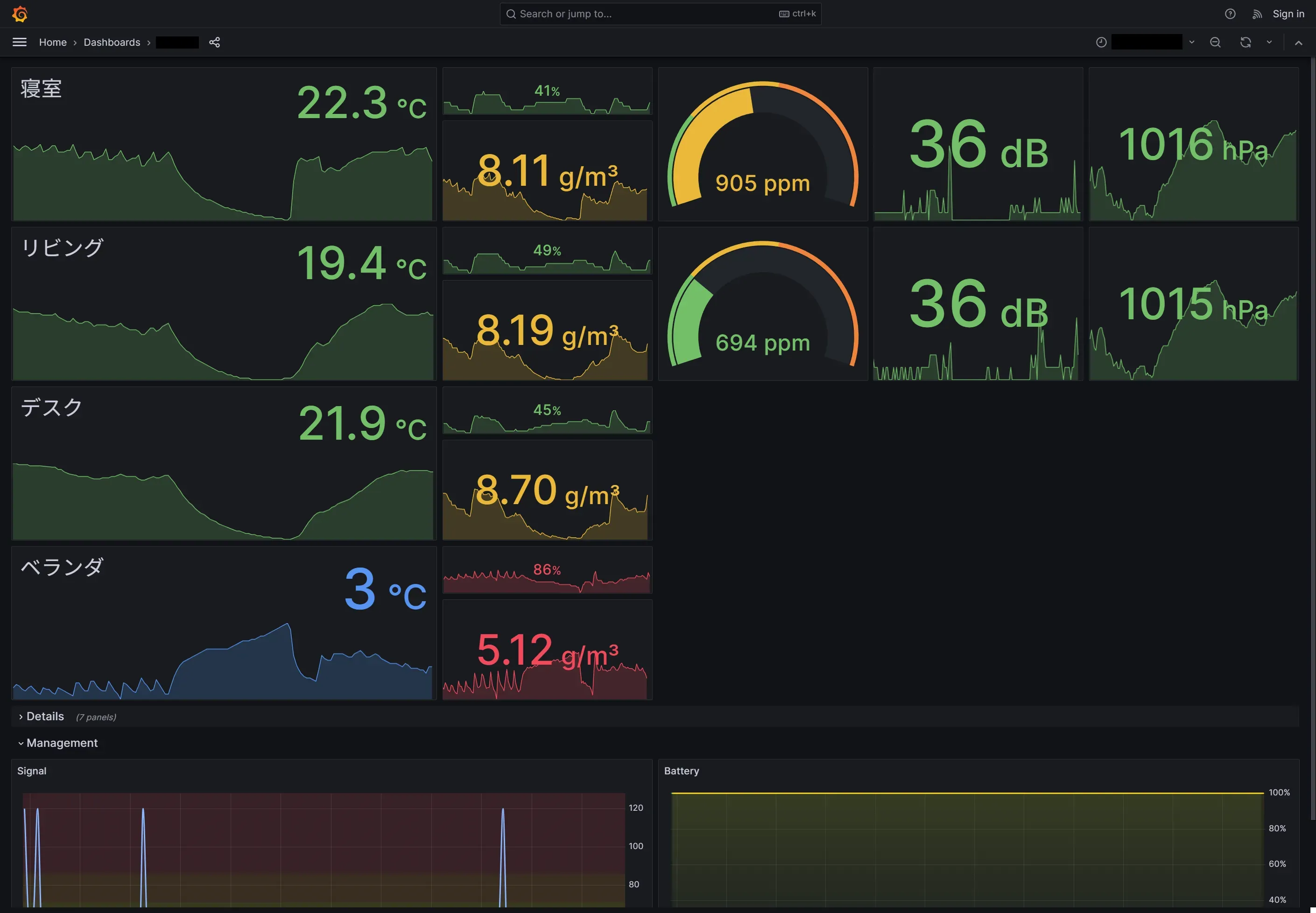This screenshot has height=913, width=1316.
Task: Click the Grafana logo icon
Action: tap(20, 14)
